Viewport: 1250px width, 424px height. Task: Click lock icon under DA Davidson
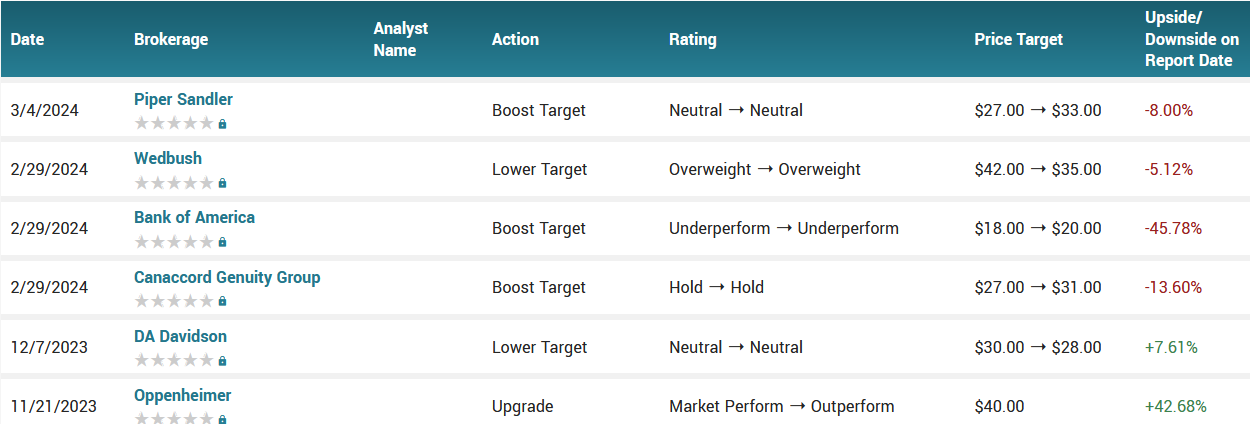tap(222, 360)
